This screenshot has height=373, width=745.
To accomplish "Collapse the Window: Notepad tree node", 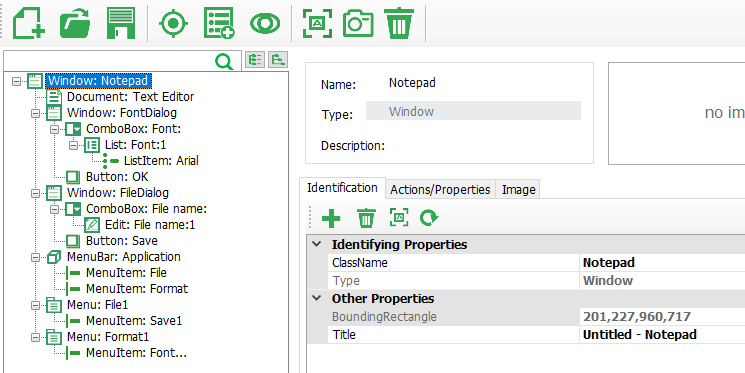I will (17, 81).
